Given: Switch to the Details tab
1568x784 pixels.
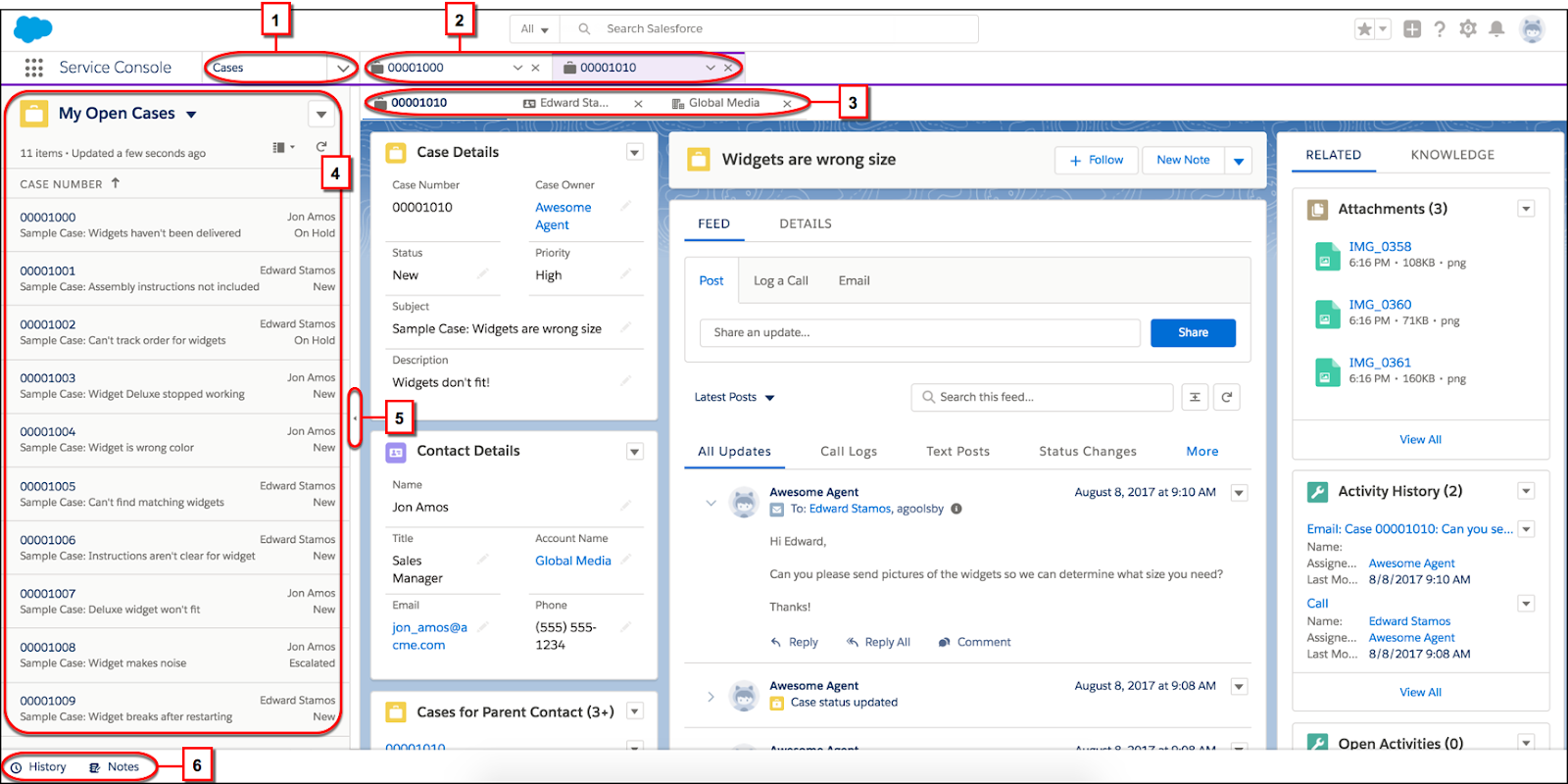Looking at the screenshot, I should (x=806, y=223).
